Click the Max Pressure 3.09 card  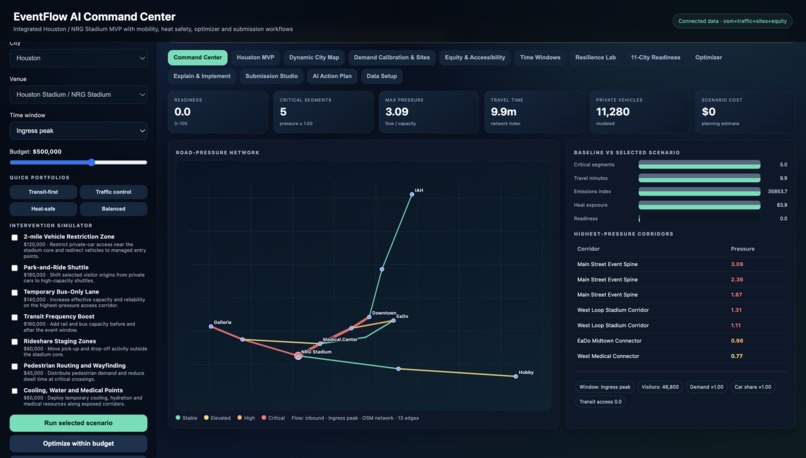[429, 112]
